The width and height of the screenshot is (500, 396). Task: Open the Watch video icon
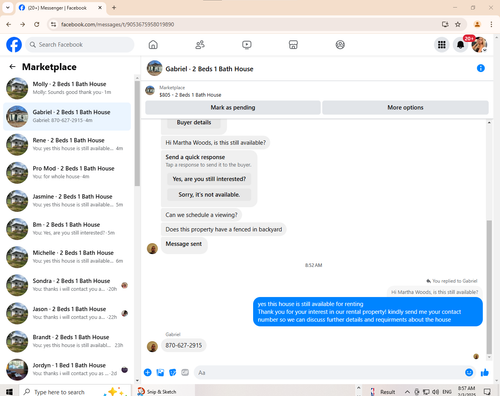point(247,45)
